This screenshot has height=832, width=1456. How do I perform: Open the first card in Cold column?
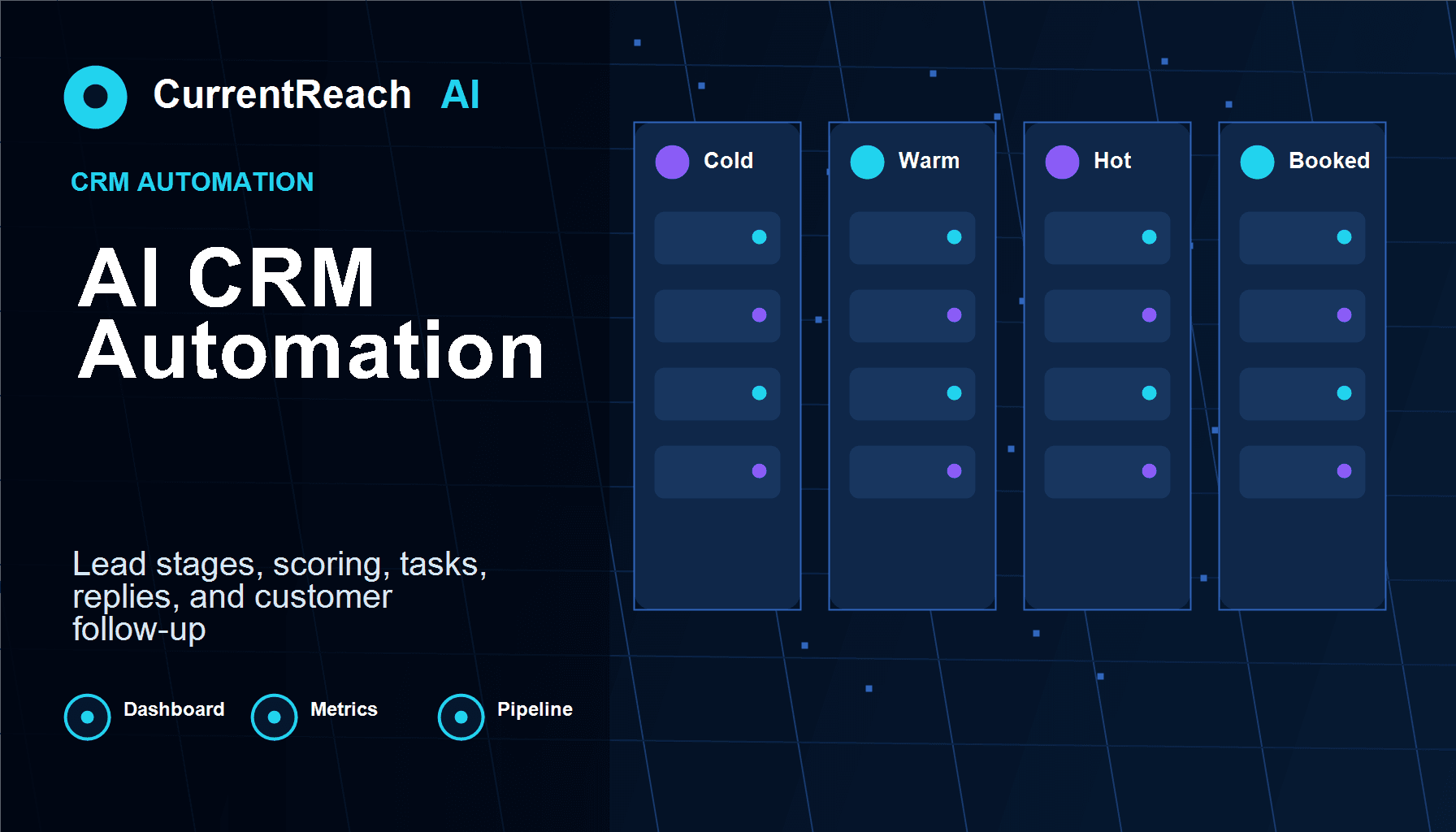coord(717,238)
